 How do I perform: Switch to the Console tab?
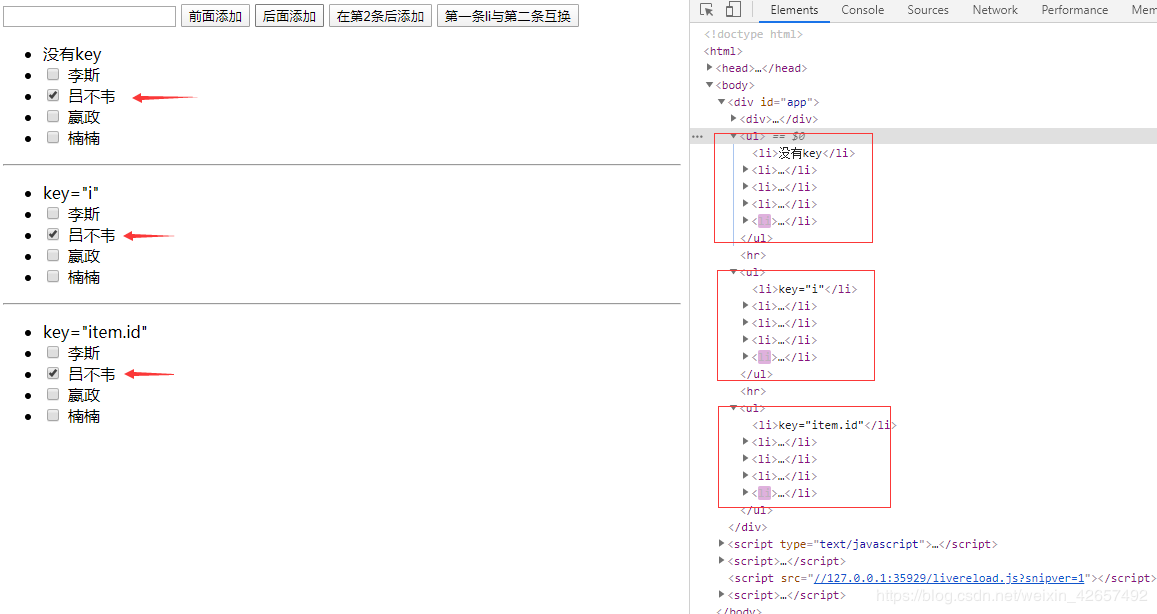863,10
